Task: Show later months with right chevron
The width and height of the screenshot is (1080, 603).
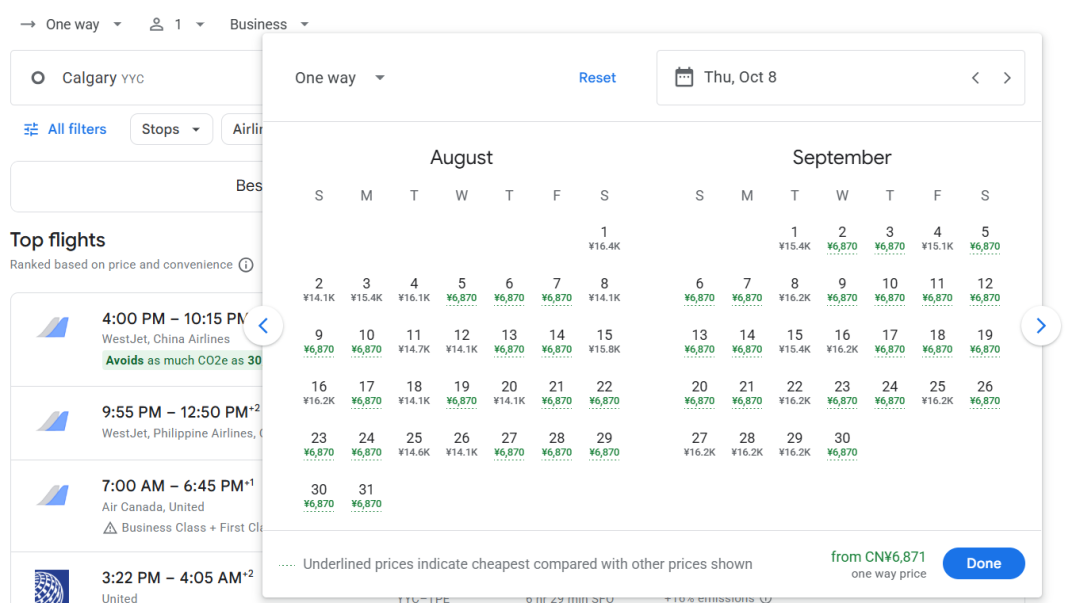Action: point(1041,326)
